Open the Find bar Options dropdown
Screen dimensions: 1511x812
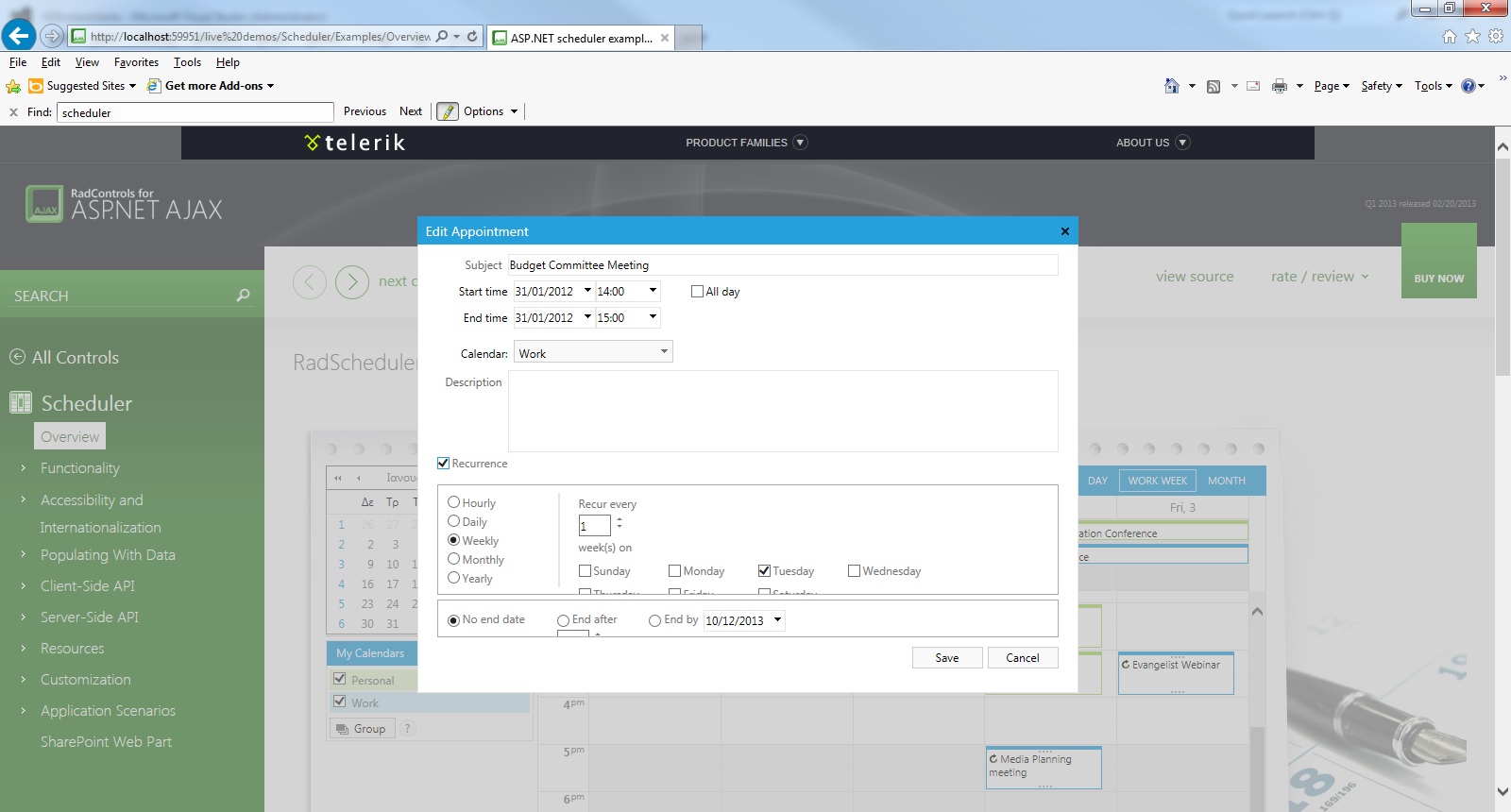(x=491, y=111)
